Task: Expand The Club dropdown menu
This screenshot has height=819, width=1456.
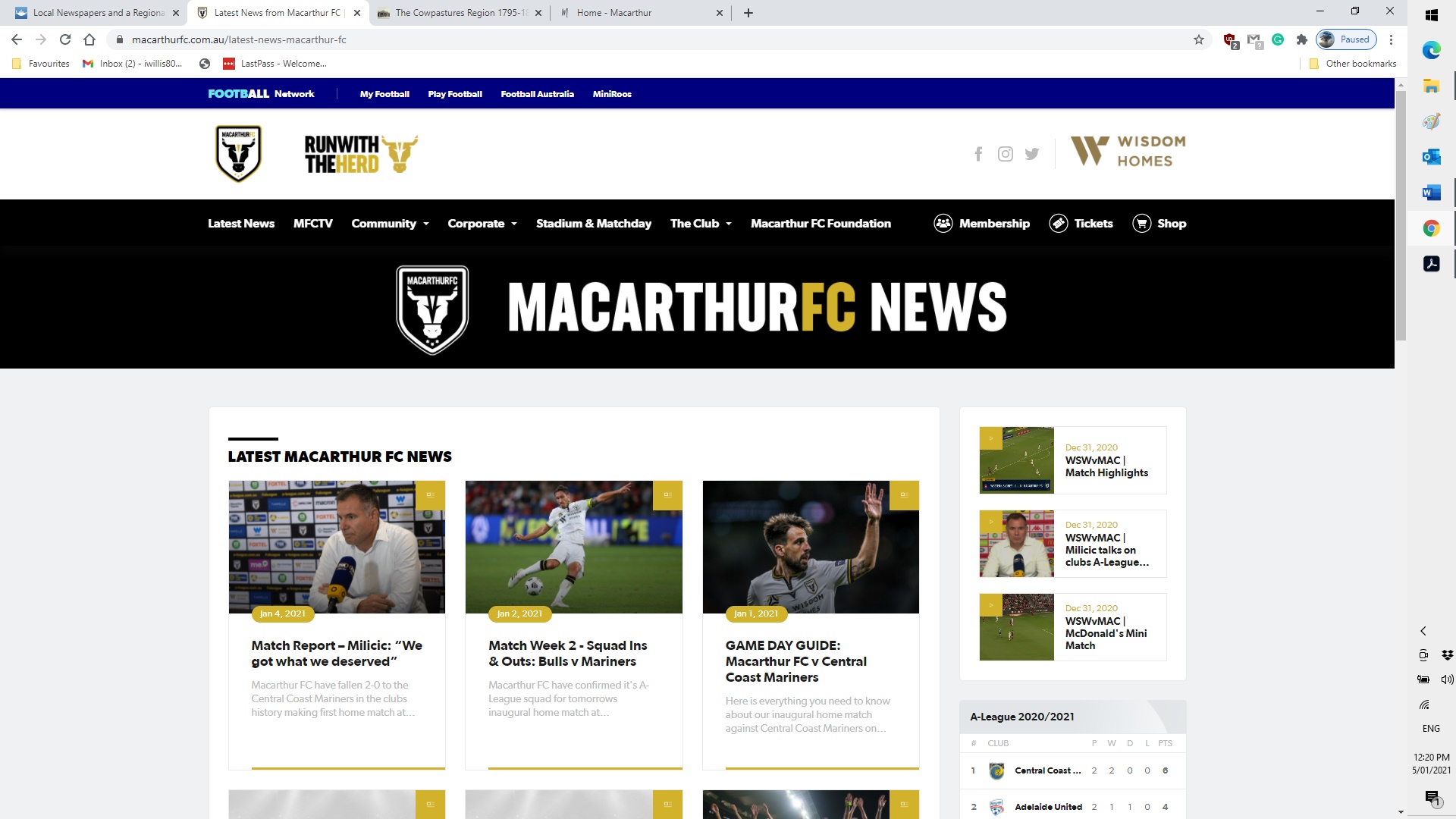Action: pyautogui.click(x=700, y=223)
